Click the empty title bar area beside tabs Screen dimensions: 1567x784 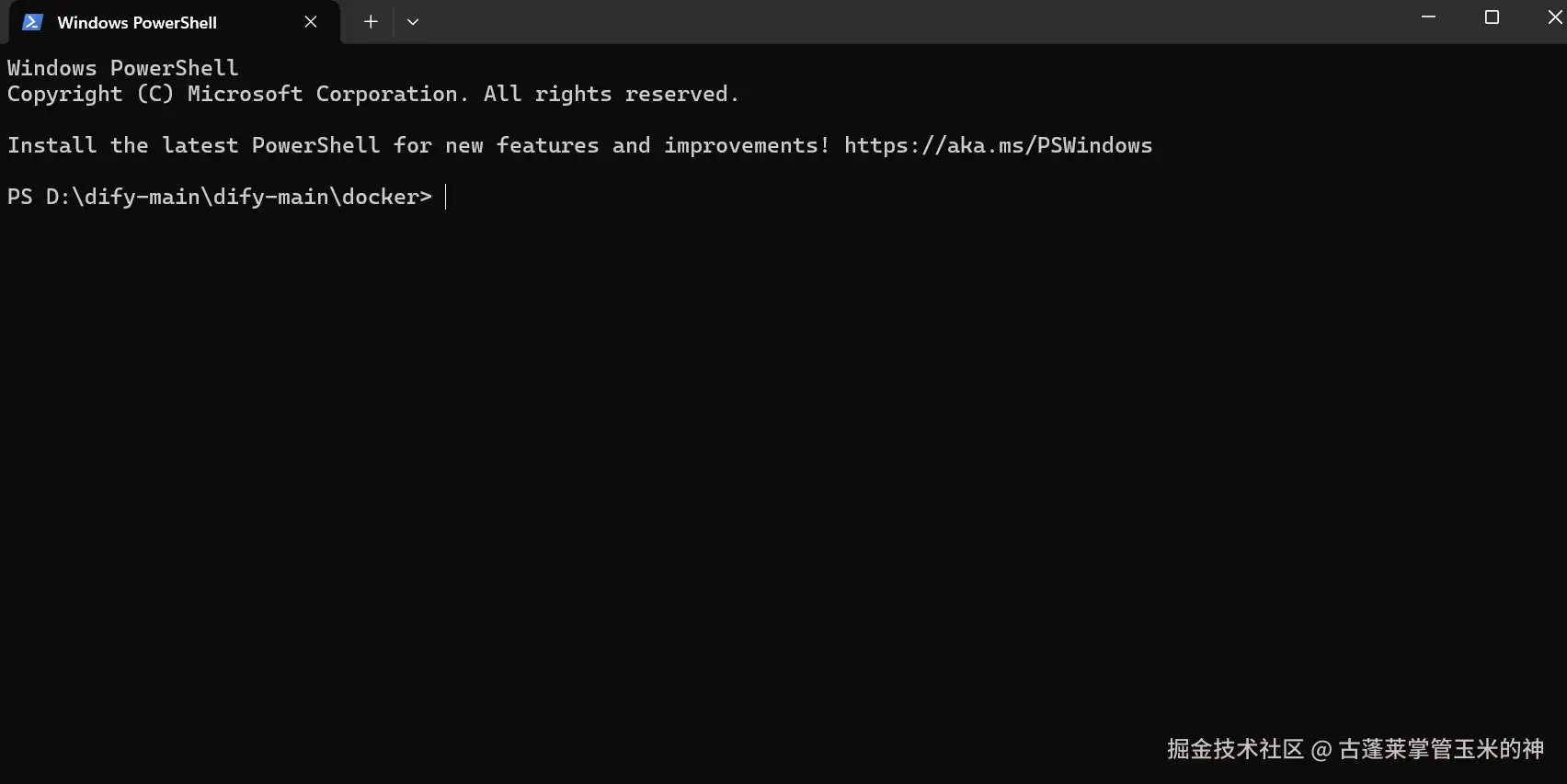point(920,21)
